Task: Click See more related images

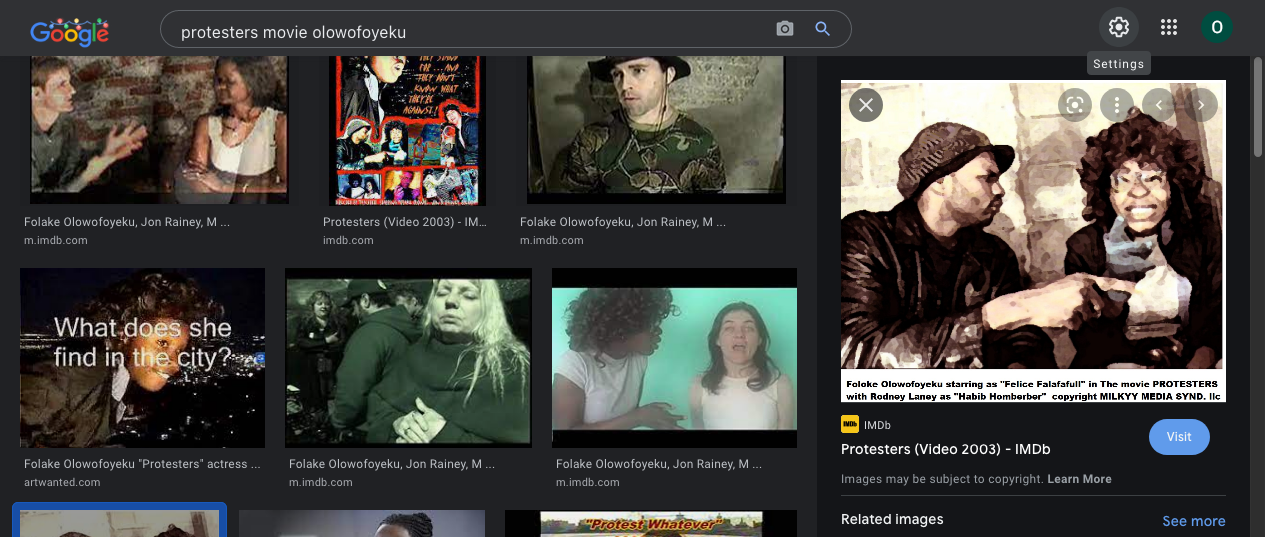Action: (1193, 521)
